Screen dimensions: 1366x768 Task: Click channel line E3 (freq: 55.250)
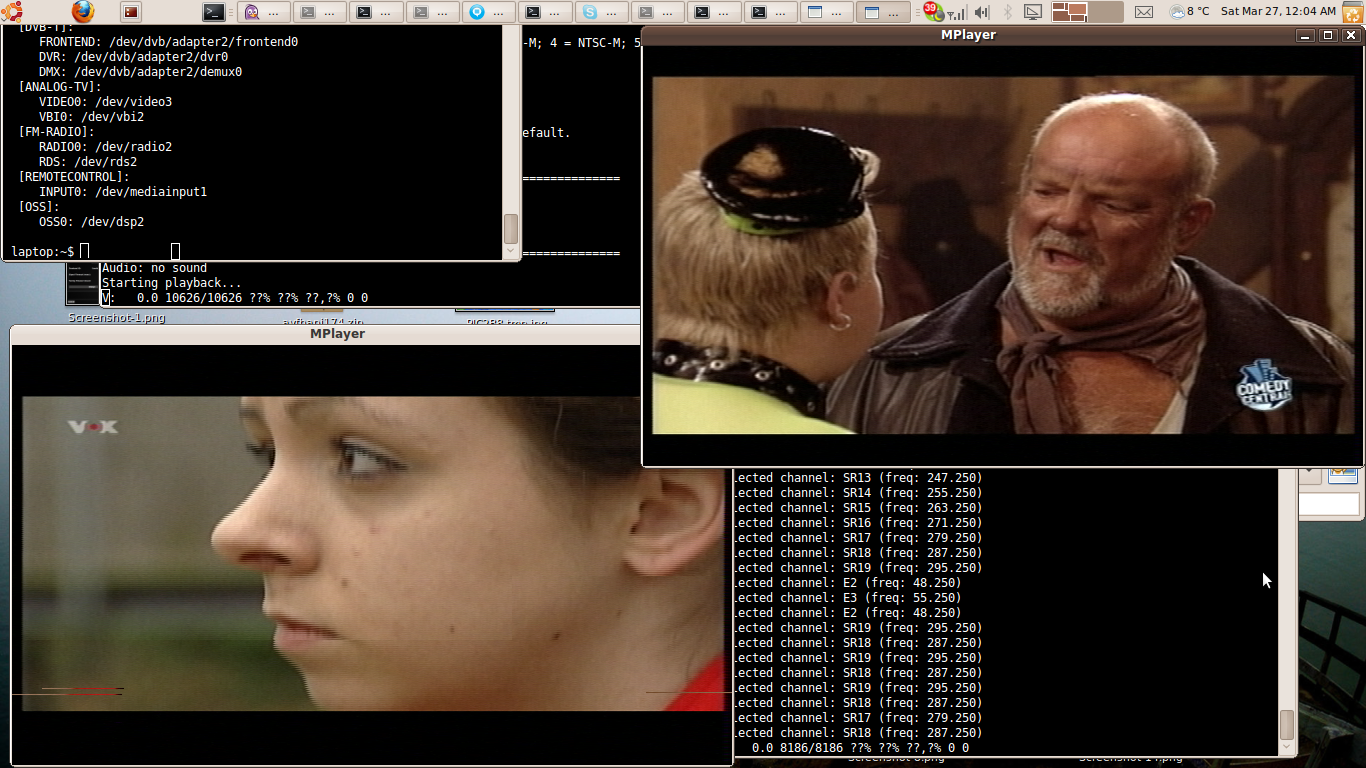(x=848, y=598)
